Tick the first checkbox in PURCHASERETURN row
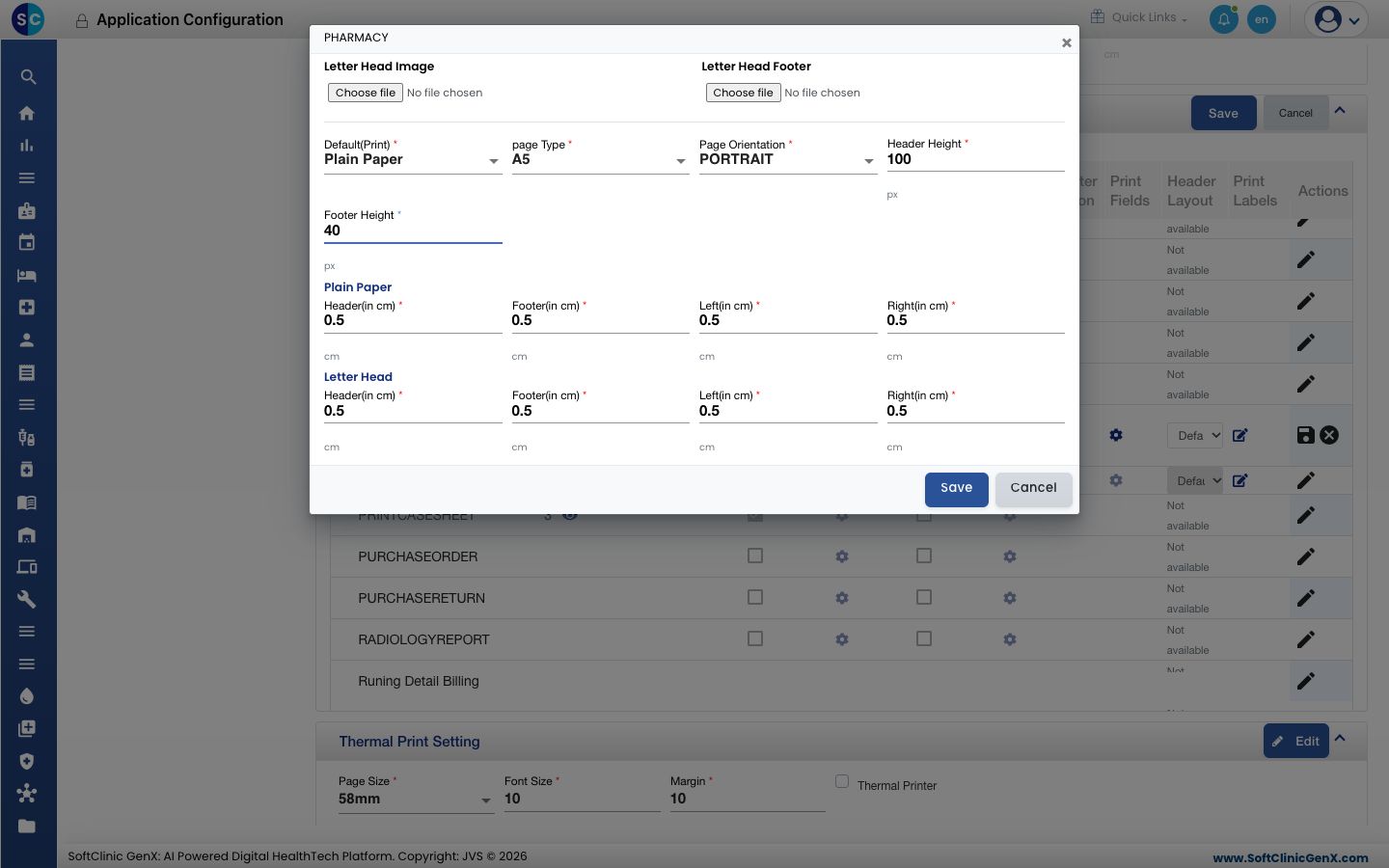The image size is (1389, 868). pyautogui.click(x=755, y=597)
